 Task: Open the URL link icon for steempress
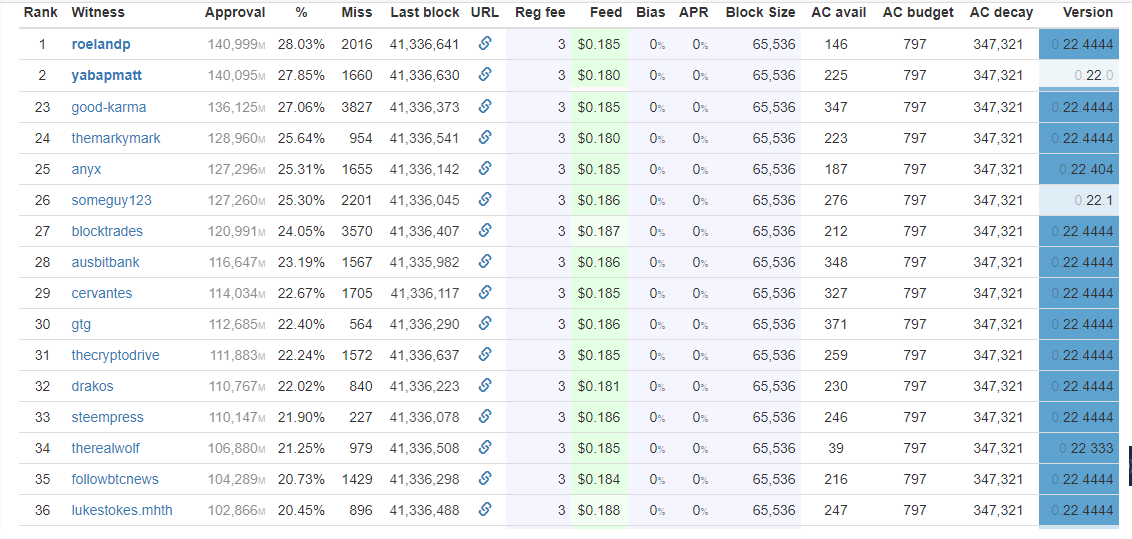click(485, 417)
